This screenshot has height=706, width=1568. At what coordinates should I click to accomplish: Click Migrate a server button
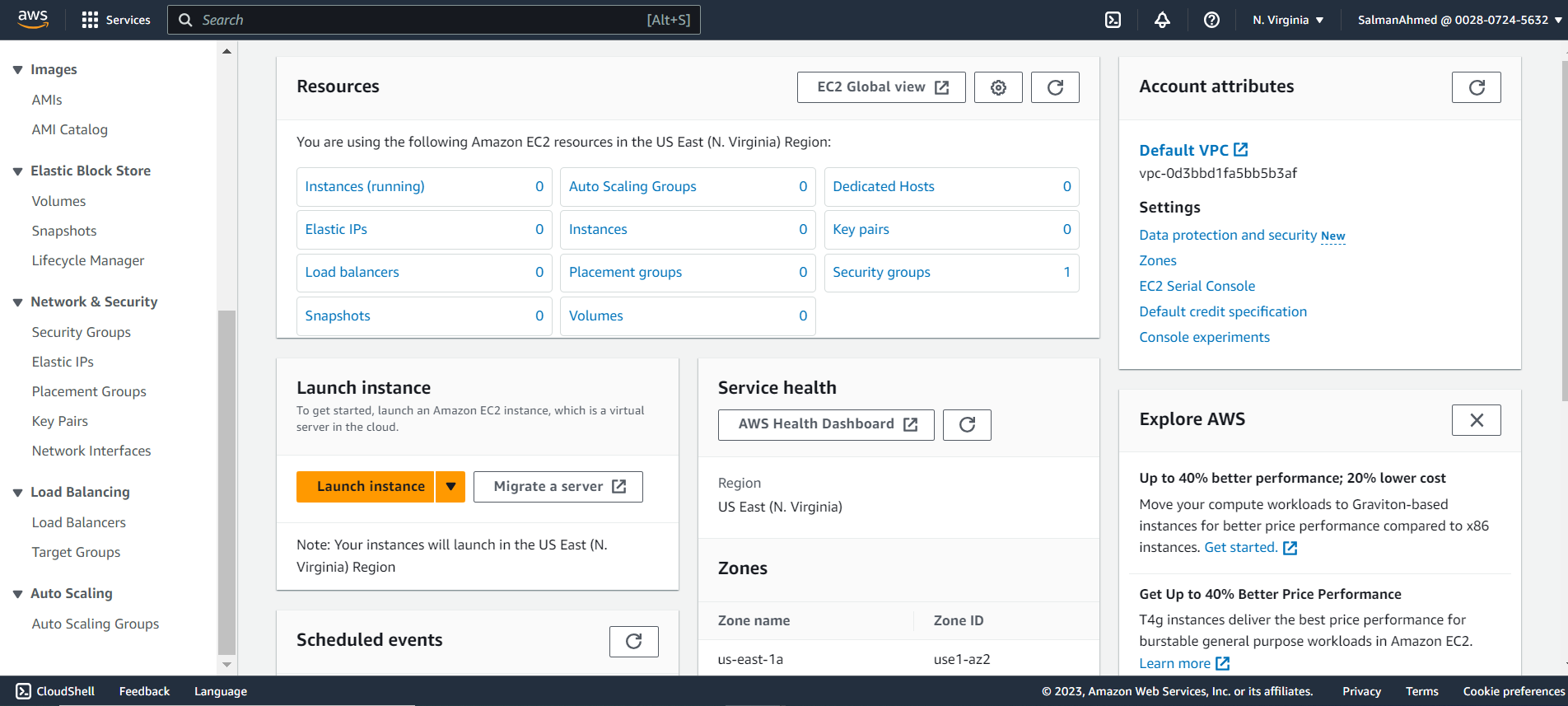[558, 487]
